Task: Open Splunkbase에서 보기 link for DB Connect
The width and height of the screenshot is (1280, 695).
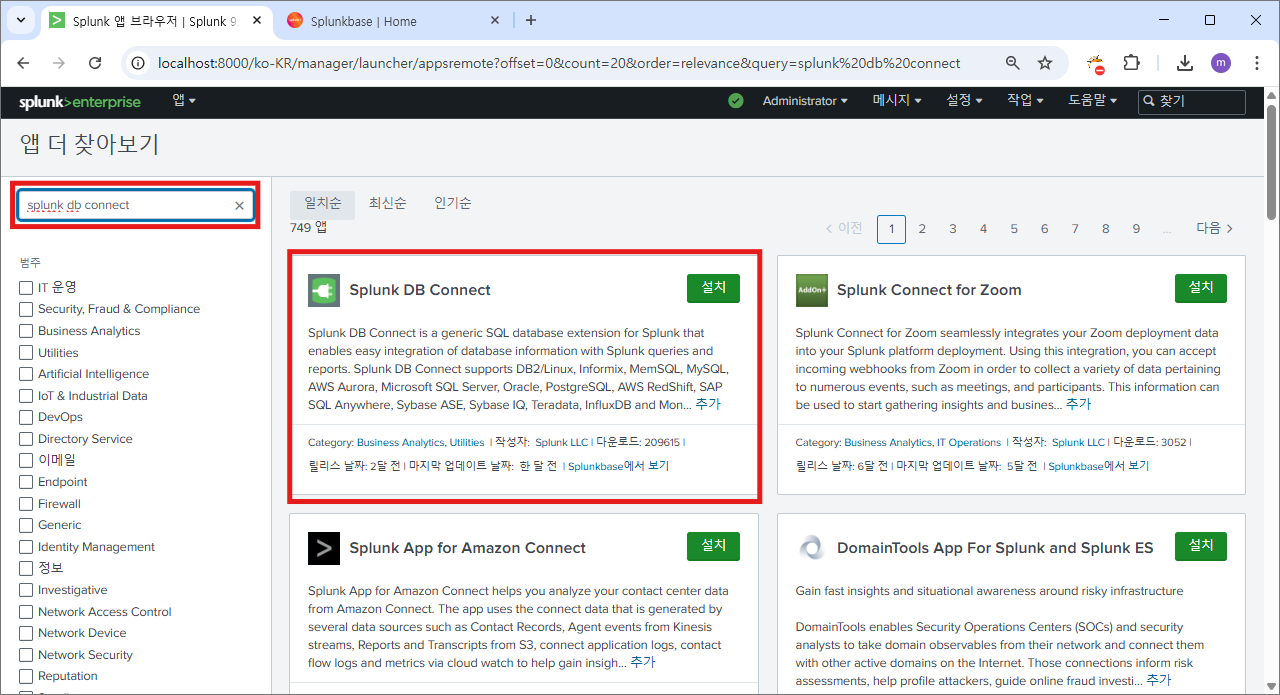Action: 618,467
